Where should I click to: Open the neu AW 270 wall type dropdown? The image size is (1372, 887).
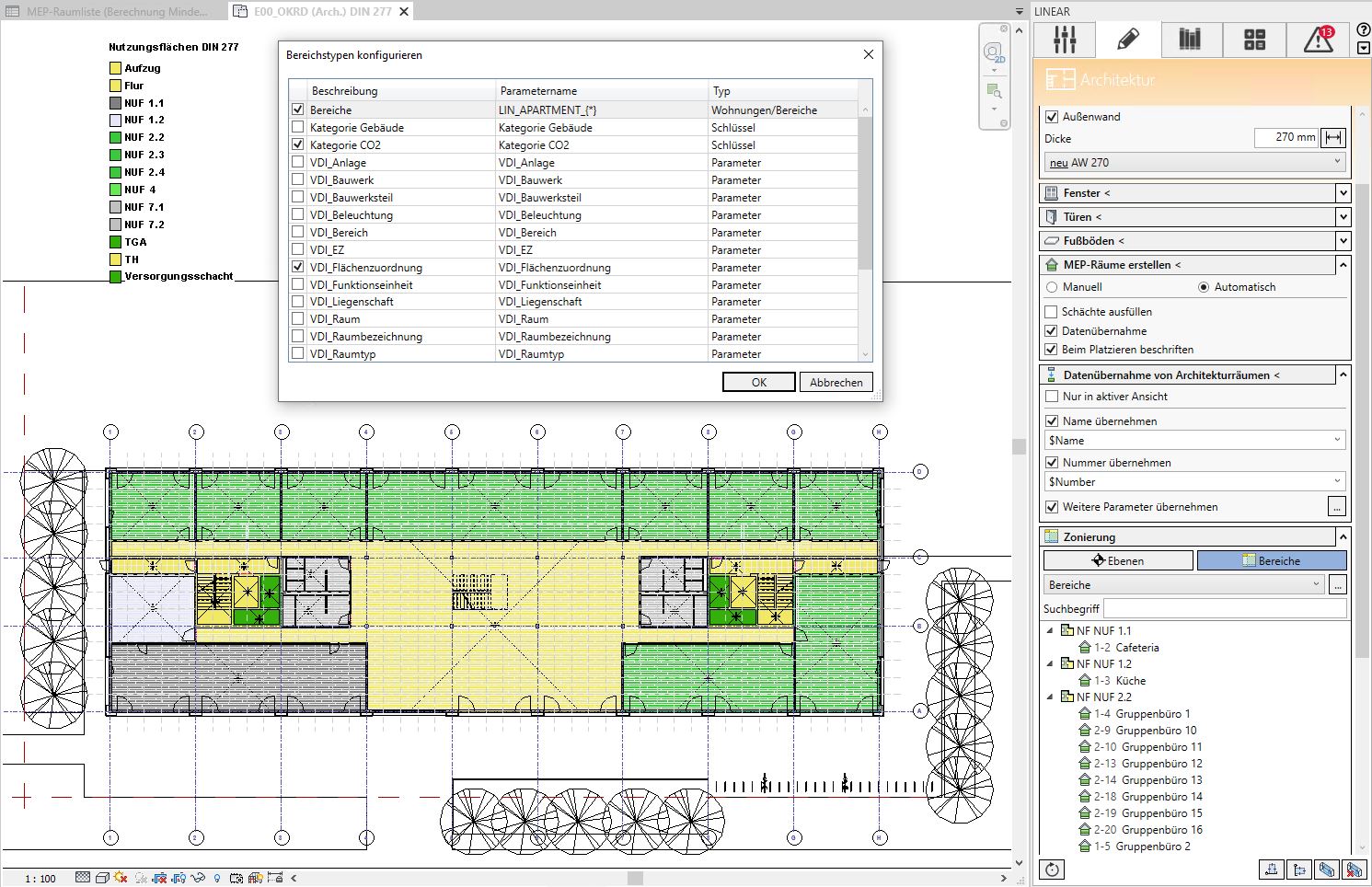tap(1195, 163)
